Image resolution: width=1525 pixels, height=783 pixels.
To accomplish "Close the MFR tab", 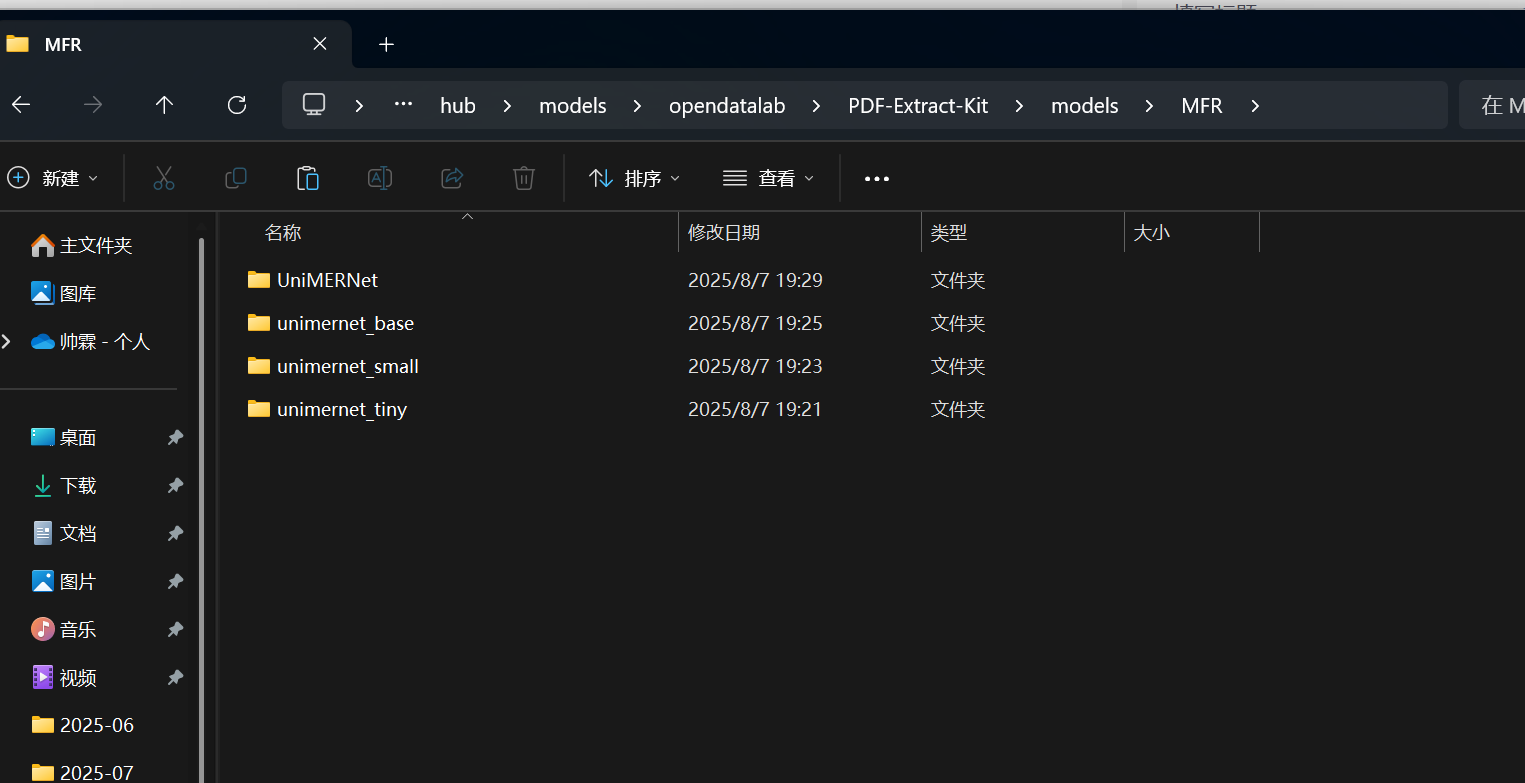I will [x=320, y=44].
